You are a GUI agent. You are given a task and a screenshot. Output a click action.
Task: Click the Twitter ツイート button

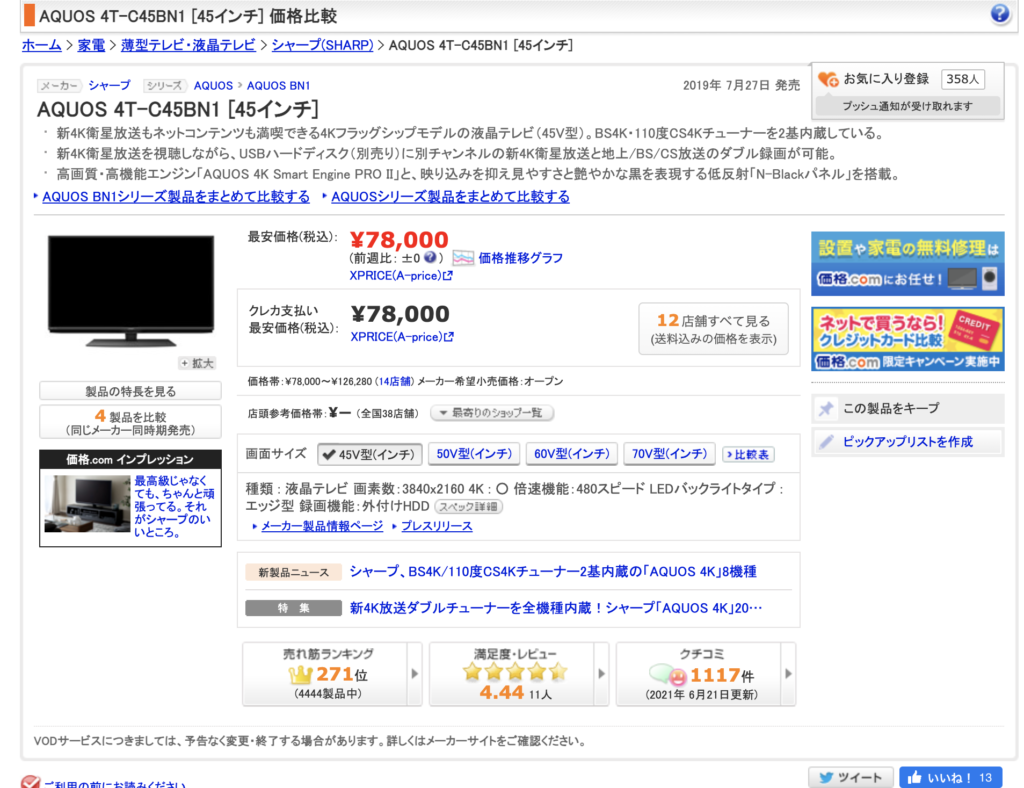pos(850,777)
